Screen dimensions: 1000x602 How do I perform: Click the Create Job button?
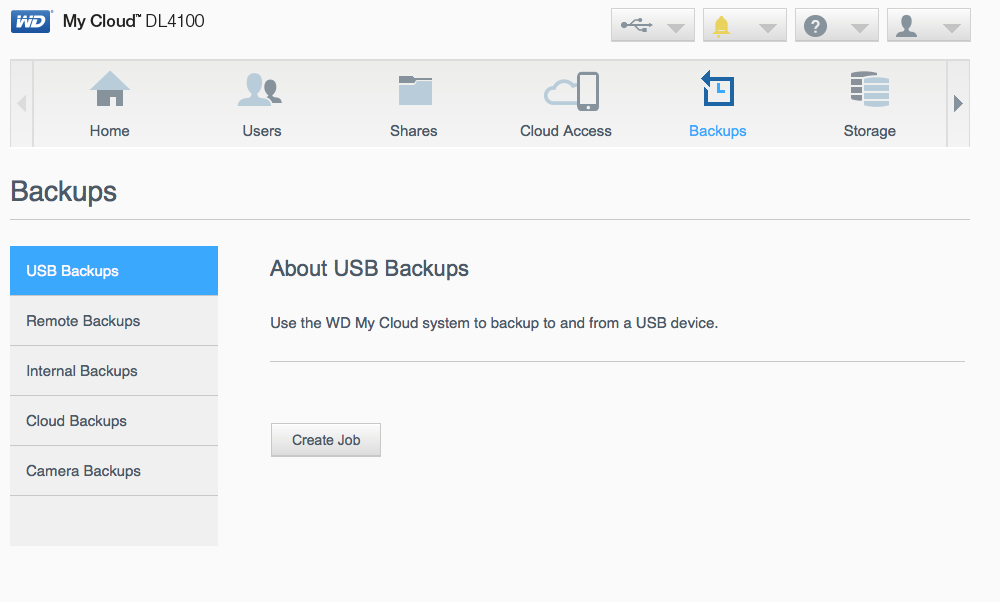pos(326,440)
